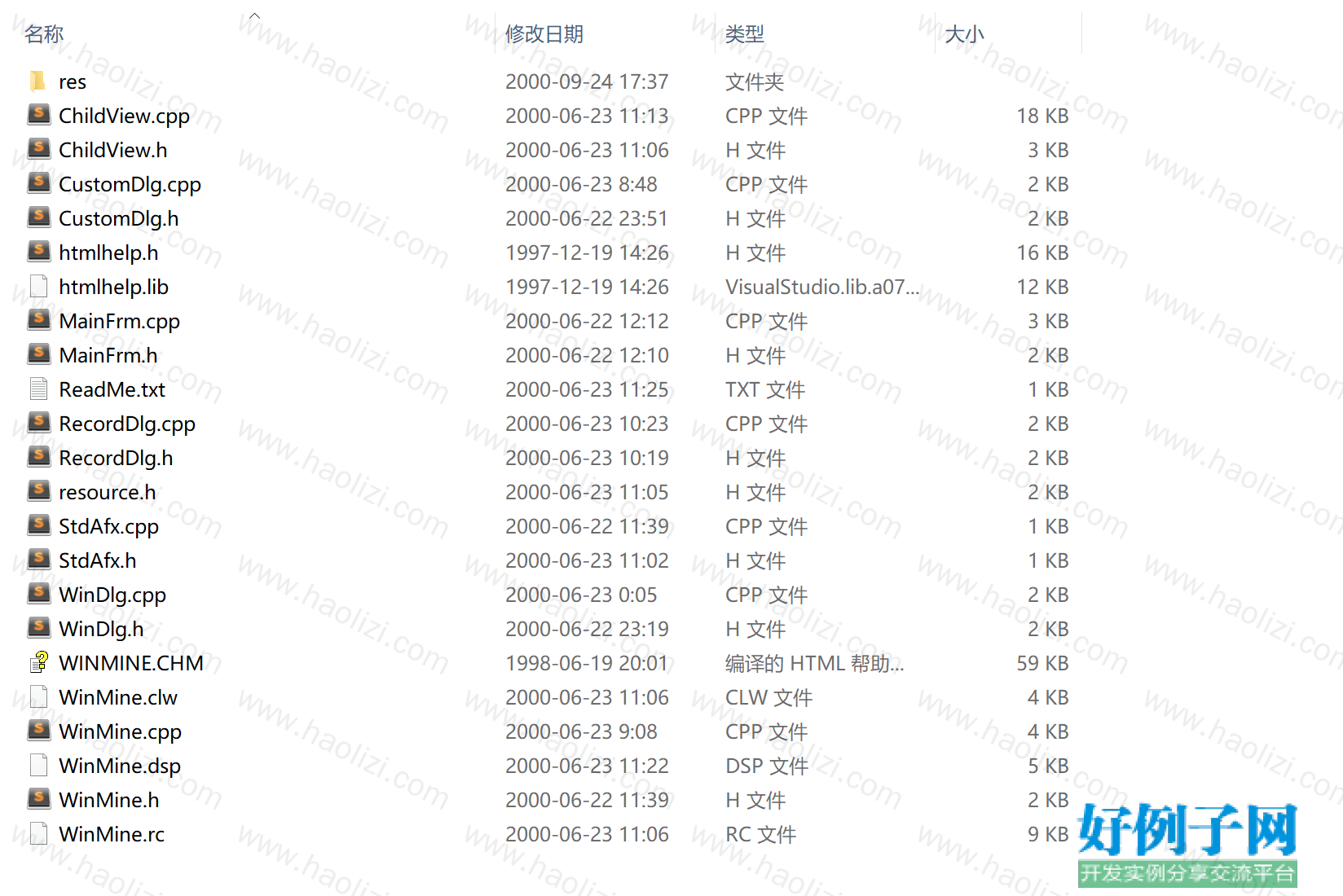Select the StdAfx.h file name
Image resolution: width=1343 pixels, height=896 pixels.
click(x=98, y=561)
